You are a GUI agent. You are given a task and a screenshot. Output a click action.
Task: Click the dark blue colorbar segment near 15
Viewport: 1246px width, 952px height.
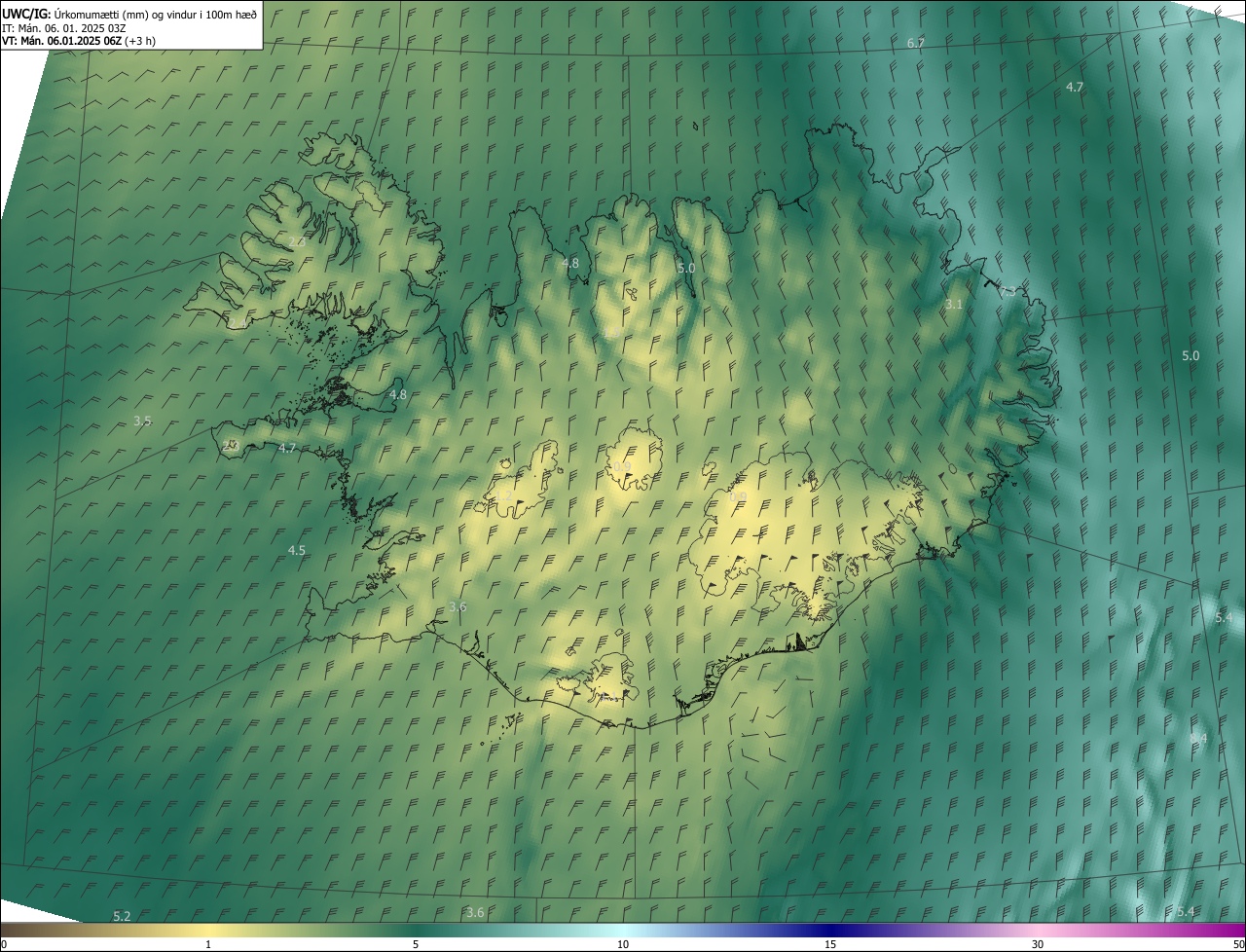click(x=830, y=930)
